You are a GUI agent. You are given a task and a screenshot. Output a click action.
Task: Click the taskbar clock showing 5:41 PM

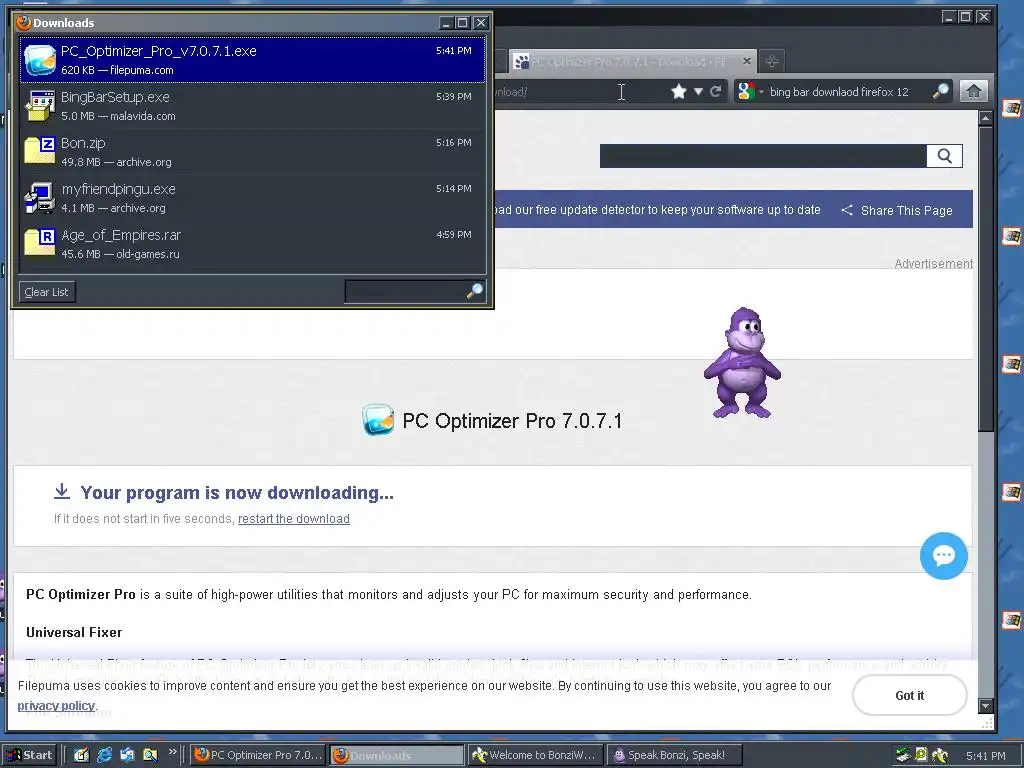pos(985,756)
